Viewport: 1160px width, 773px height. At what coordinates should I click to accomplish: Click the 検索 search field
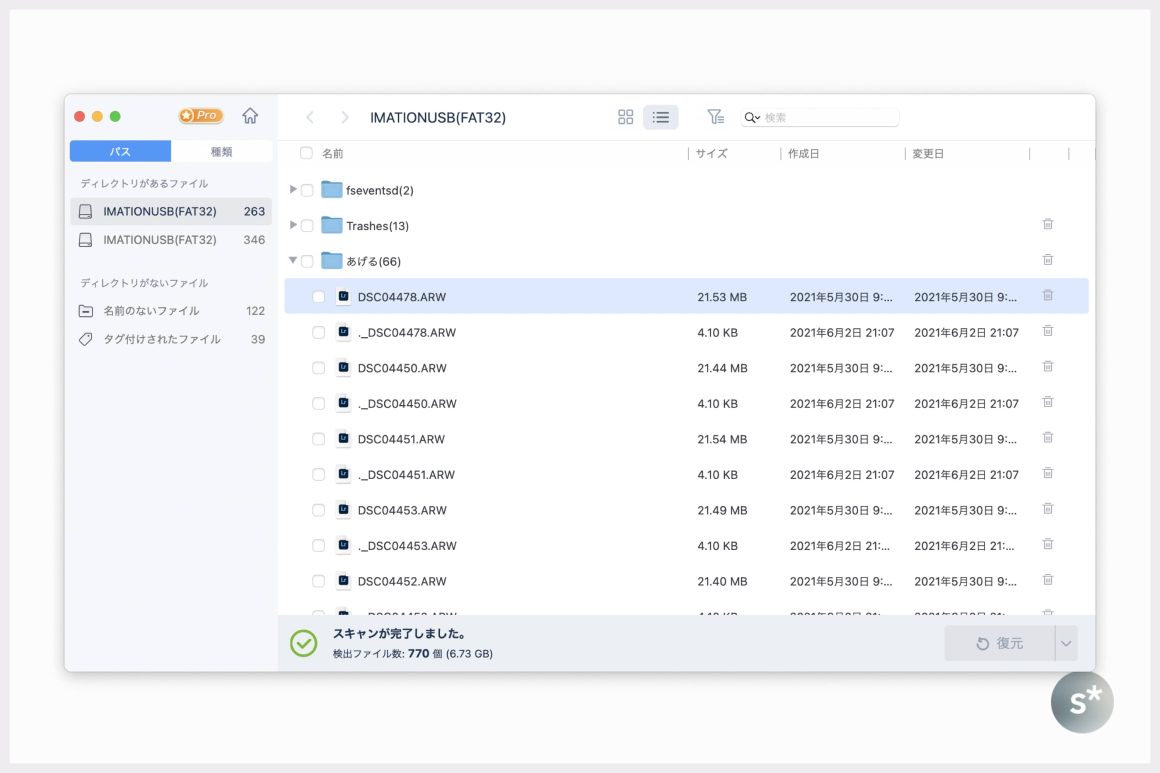[828, 118]
